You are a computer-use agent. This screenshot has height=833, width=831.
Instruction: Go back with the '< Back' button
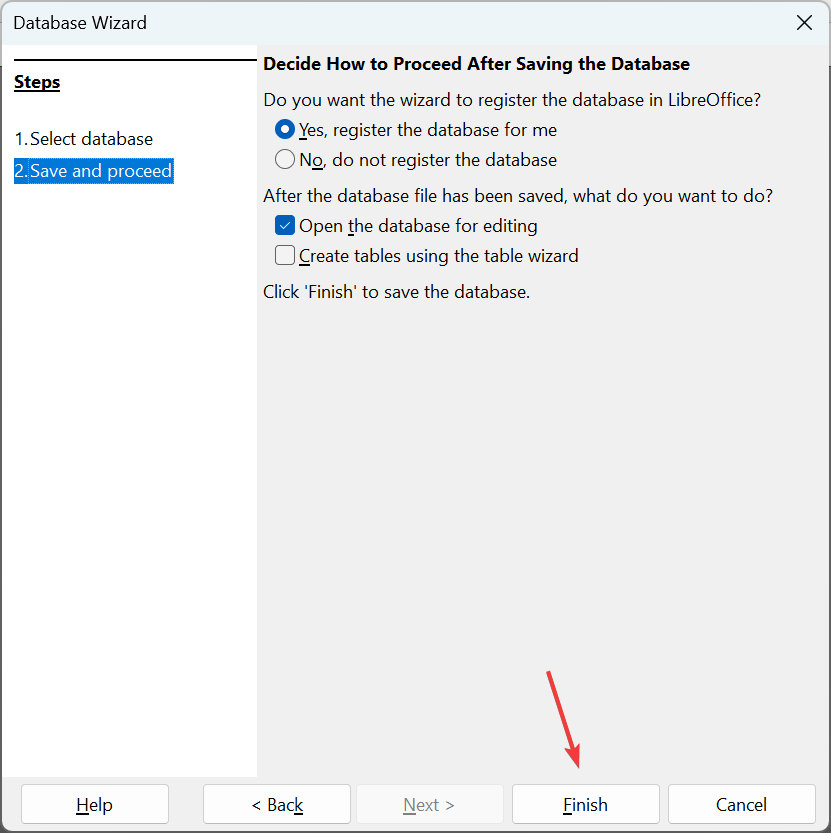click(277, 805)
